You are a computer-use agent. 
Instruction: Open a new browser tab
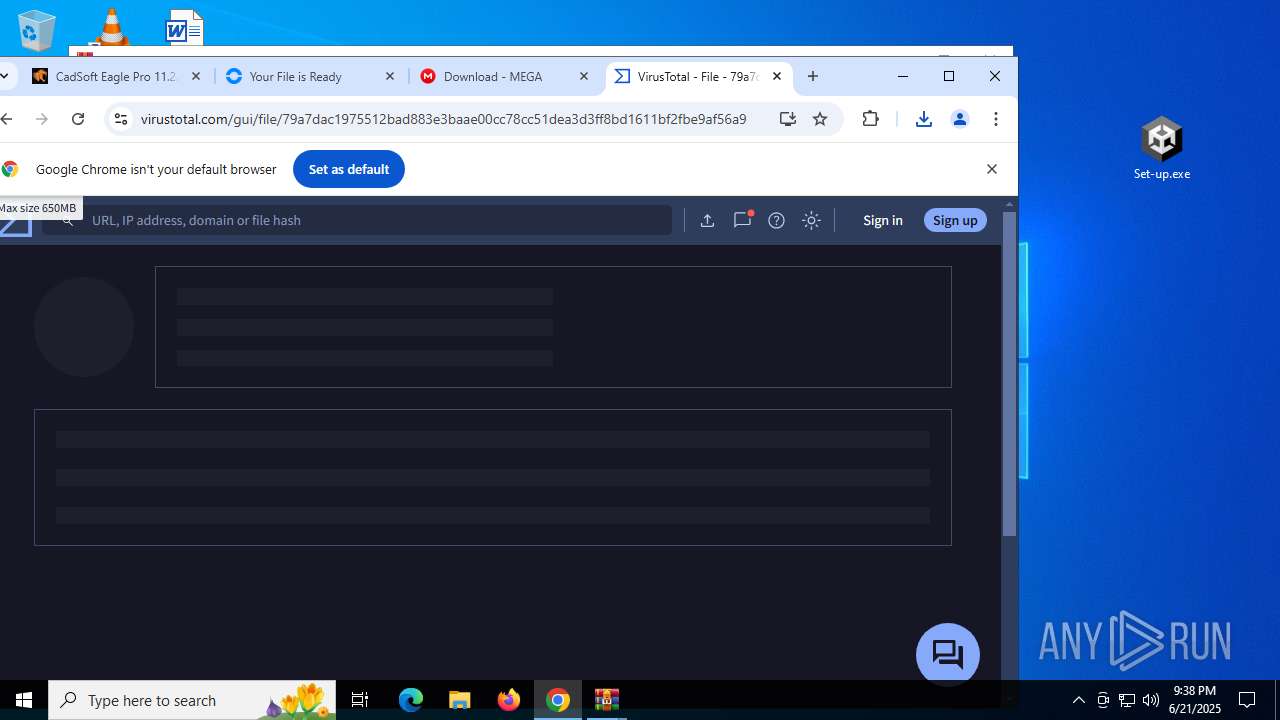pyautogui.click(x=813, y=77)
